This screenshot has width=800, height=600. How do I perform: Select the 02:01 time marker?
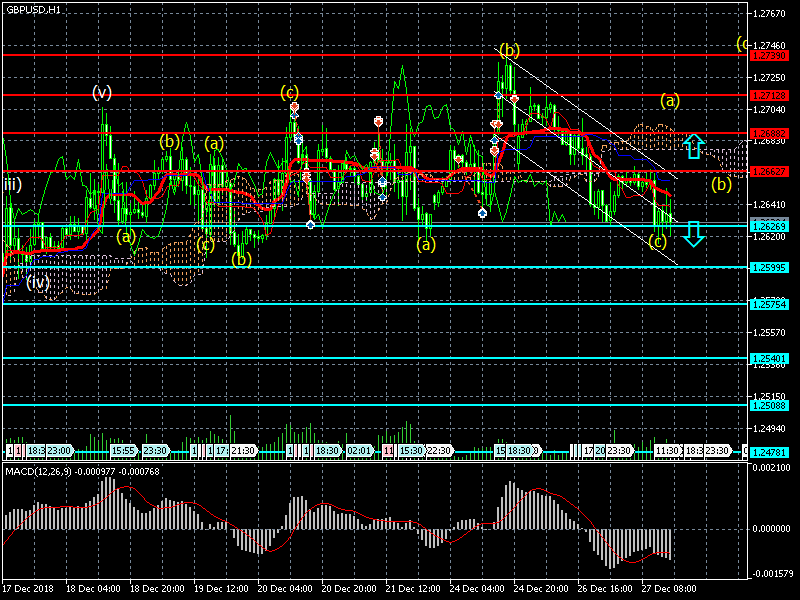tap(359, 451)
